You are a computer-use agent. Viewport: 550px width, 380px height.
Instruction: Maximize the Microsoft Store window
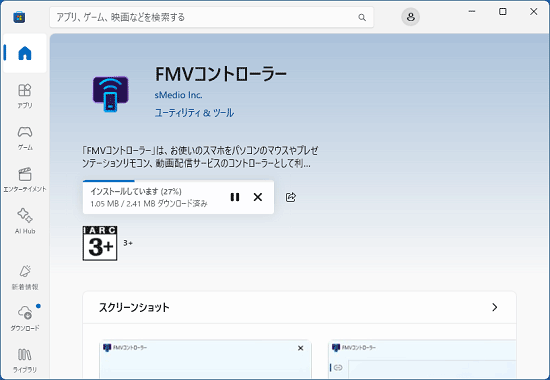503,12
